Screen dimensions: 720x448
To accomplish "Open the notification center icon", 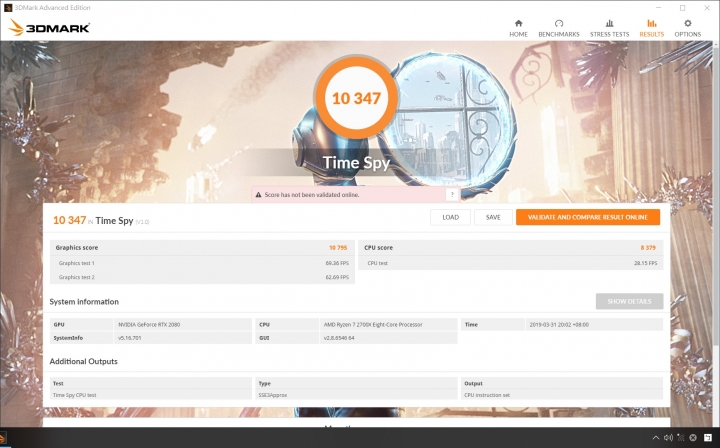I will 709,438.
